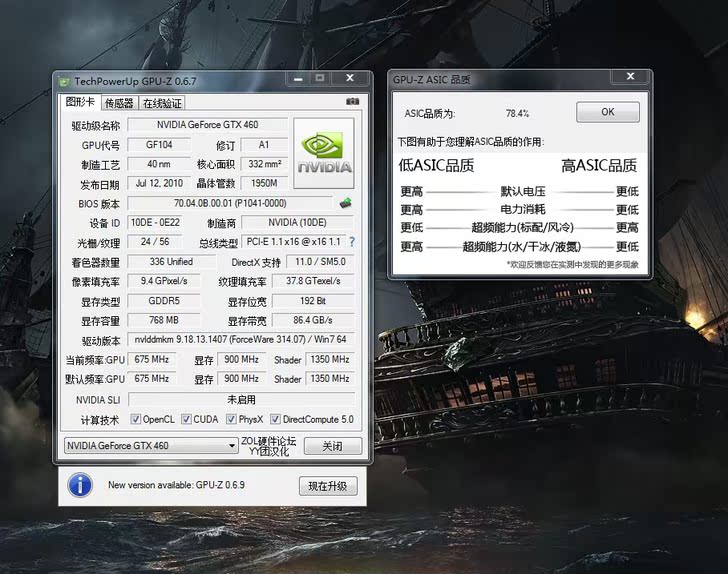Click the New version available GPU-Z 0.6.9 text

pos(176,485)
